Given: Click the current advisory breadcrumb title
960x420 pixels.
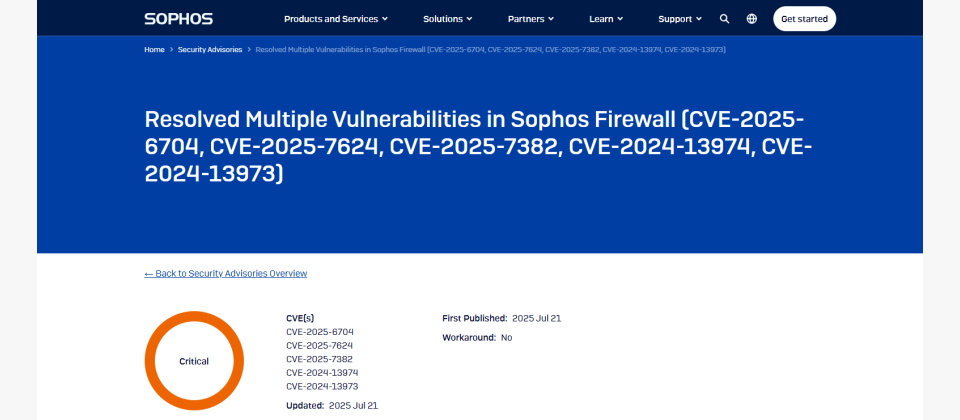Looking at the screenshot, I should [x=490, y=50].
